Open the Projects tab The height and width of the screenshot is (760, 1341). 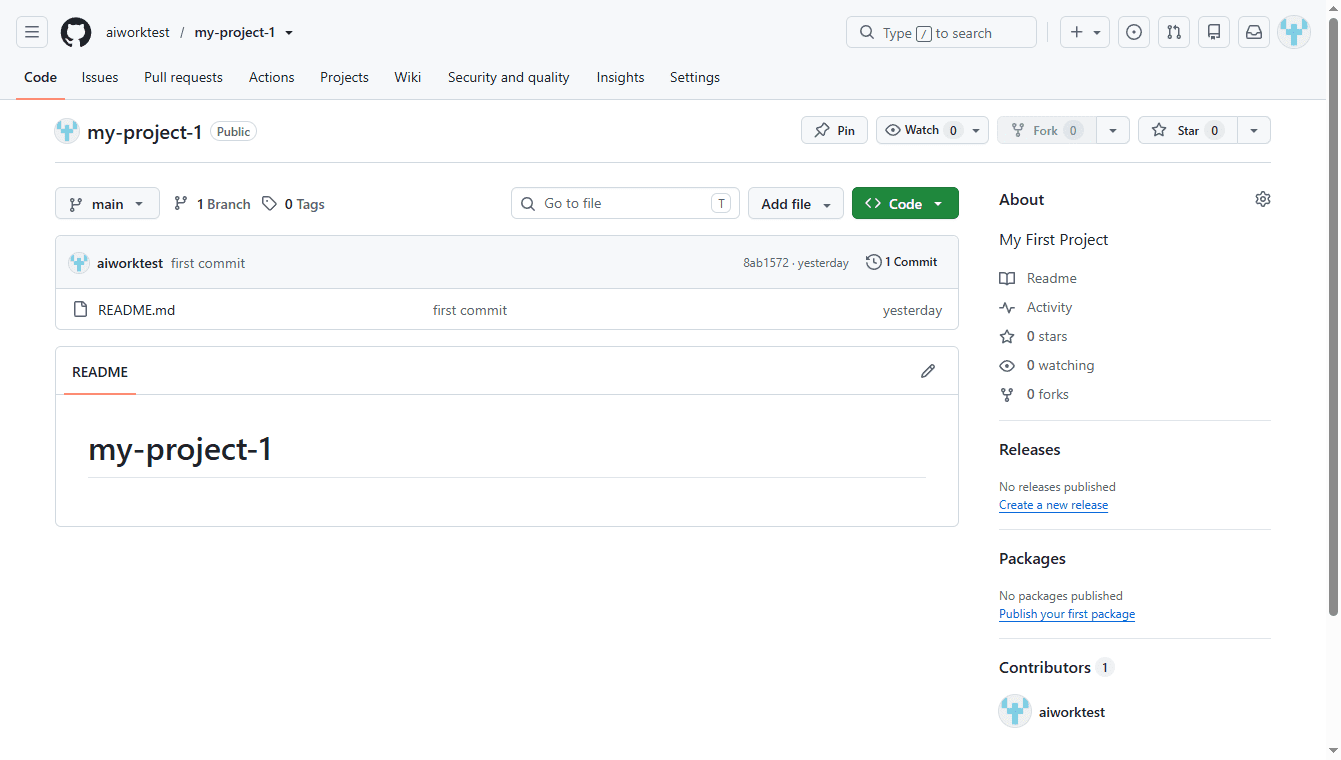344,77
